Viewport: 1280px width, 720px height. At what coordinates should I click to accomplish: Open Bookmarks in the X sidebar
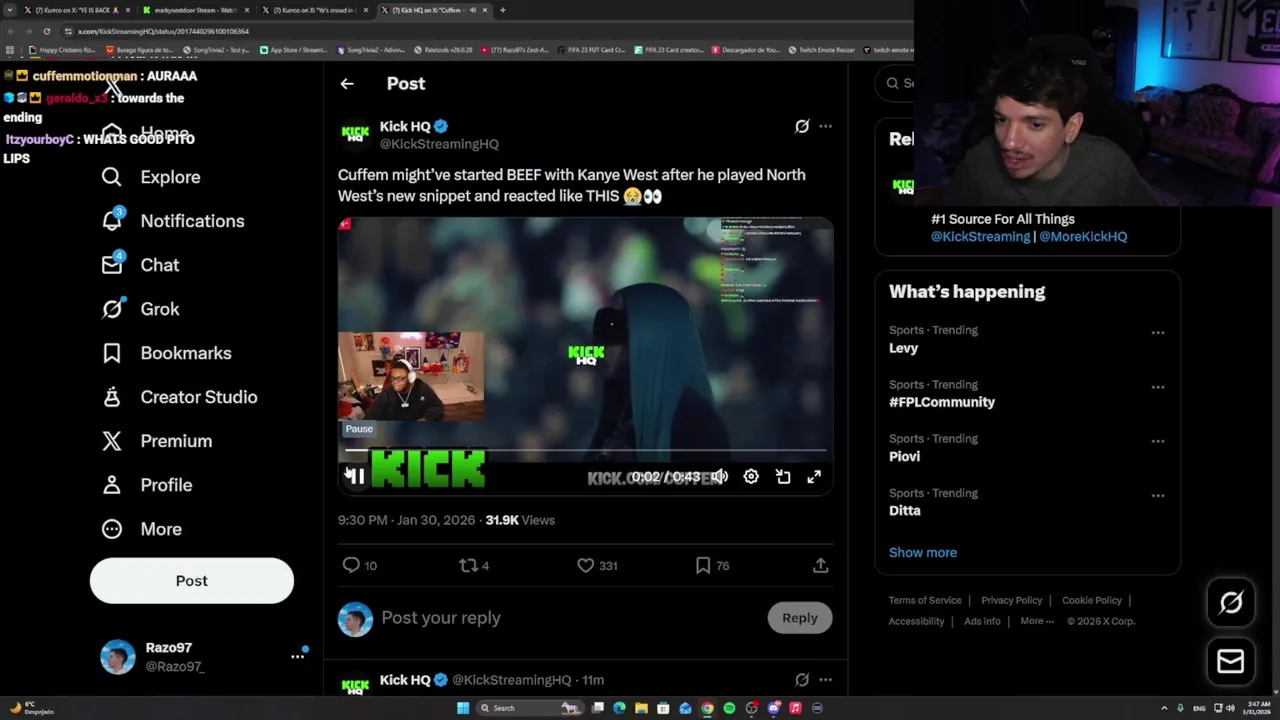166,353
